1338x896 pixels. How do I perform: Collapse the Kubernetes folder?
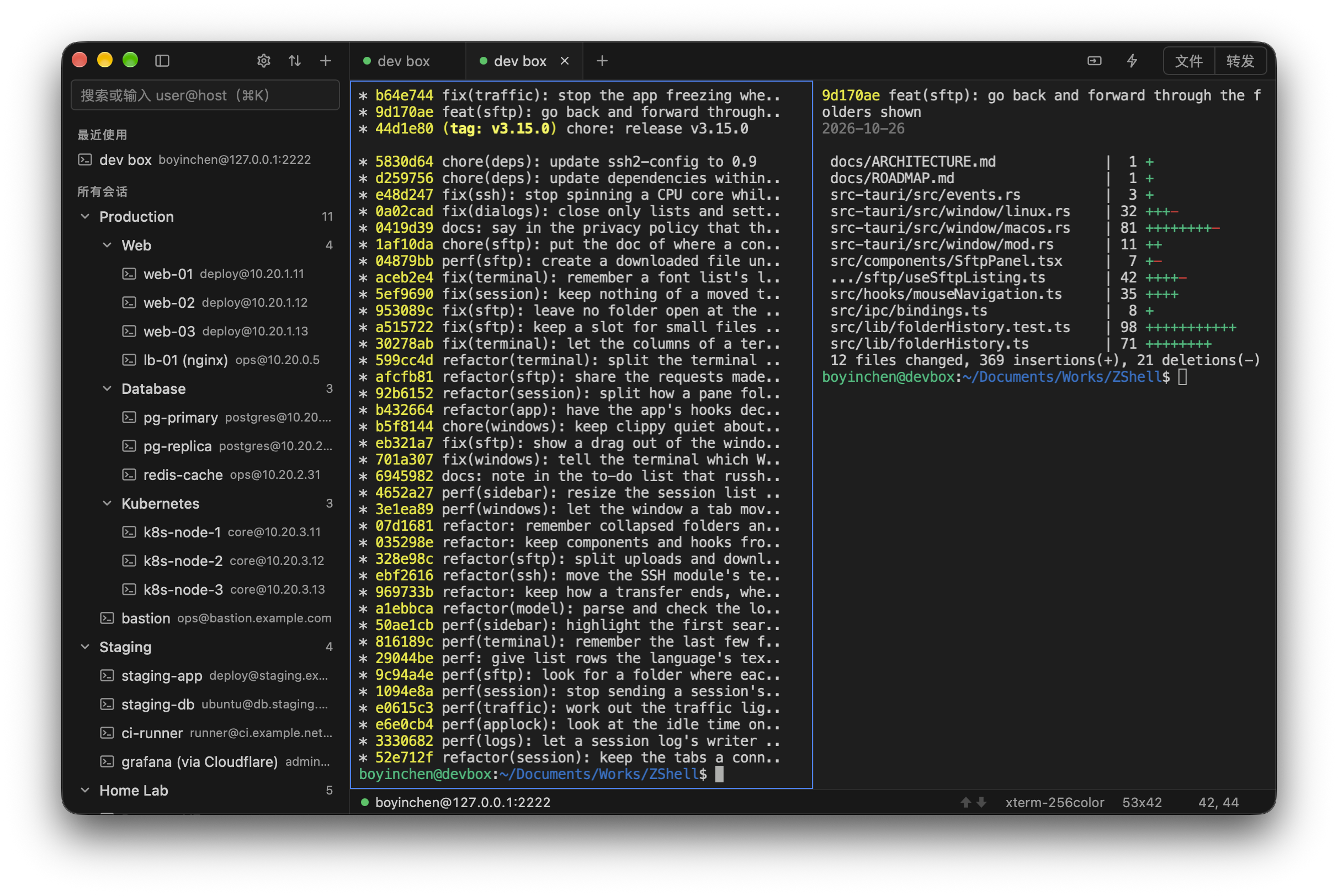[x=107, y=503]
